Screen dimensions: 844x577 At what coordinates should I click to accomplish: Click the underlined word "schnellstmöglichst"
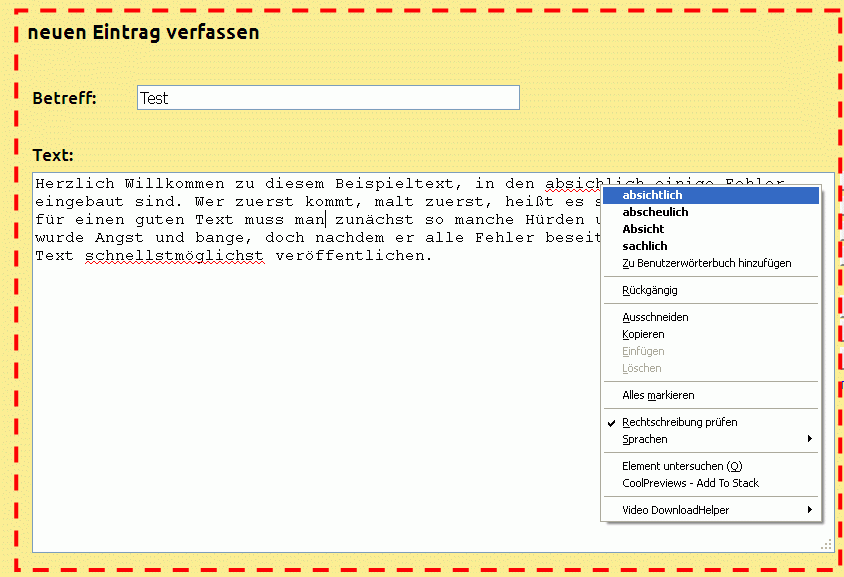tap(174, 255)
